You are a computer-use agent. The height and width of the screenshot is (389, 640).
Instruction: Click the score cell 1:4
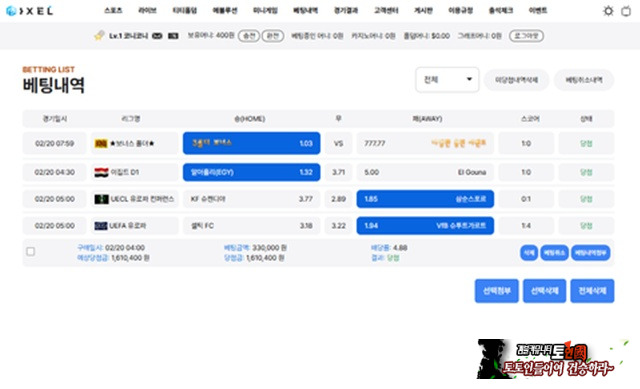[526, 226]
